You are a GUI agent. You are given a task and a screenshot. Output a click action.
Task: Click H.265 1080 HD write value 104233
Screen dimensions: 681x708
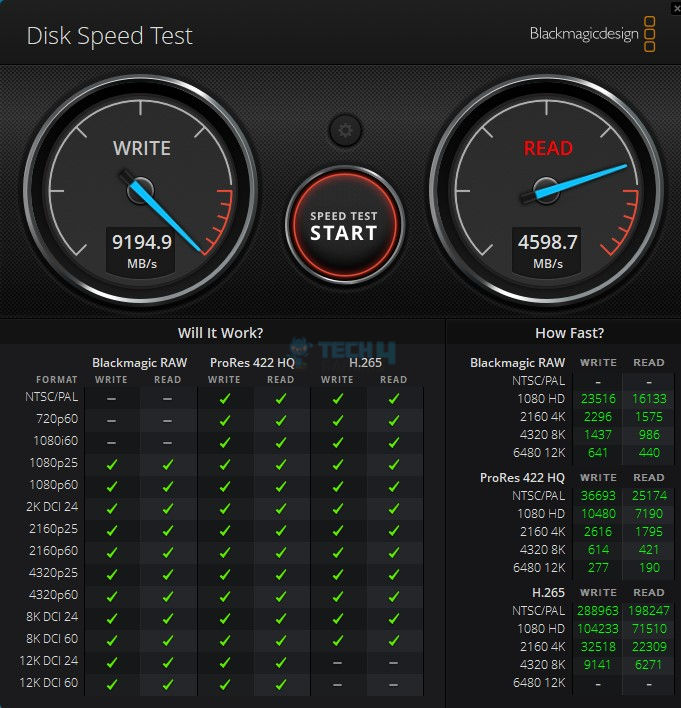tap(597, 629)
